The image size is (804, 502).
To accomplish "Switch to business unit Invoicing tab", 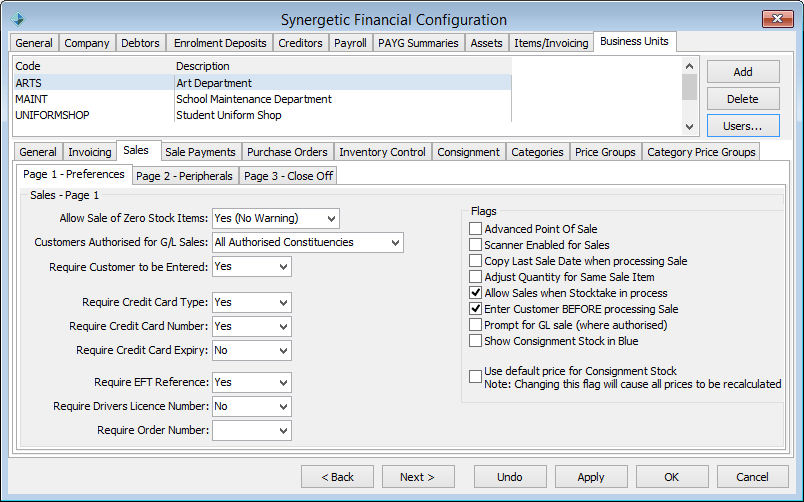I will pyautogui.click(x=90, y=152).
